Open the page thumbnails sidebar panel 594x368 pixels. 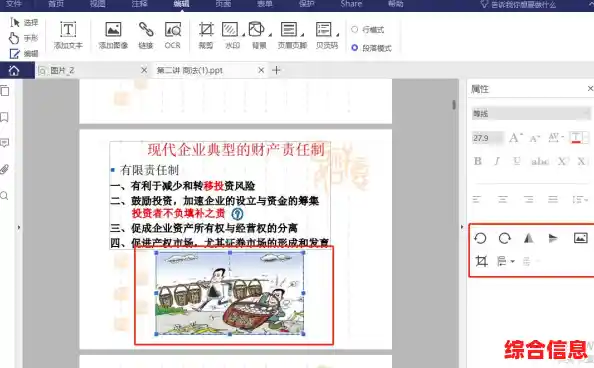click(5, 91)
